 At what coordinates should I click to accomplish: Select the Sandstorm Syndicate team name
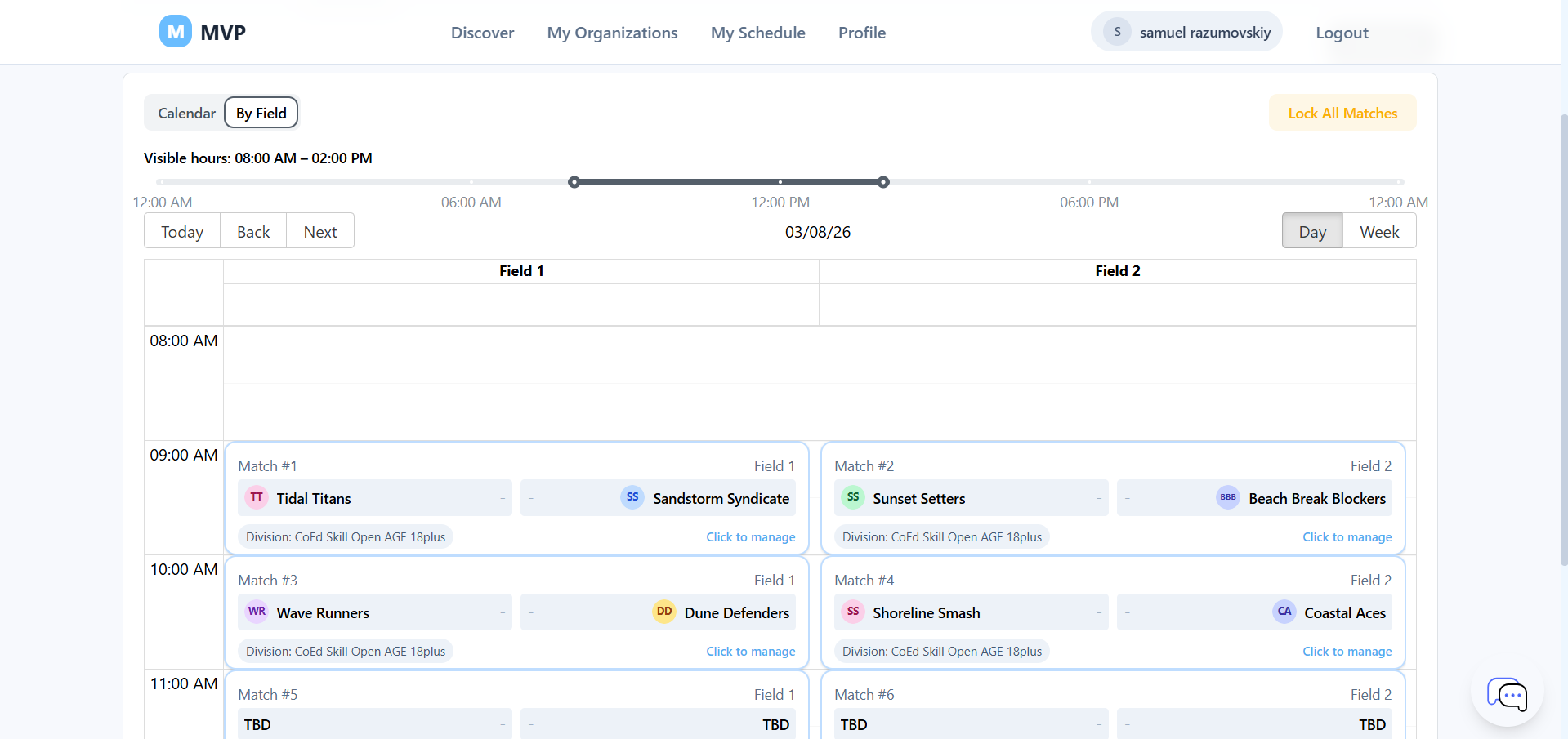coord(721,498)
